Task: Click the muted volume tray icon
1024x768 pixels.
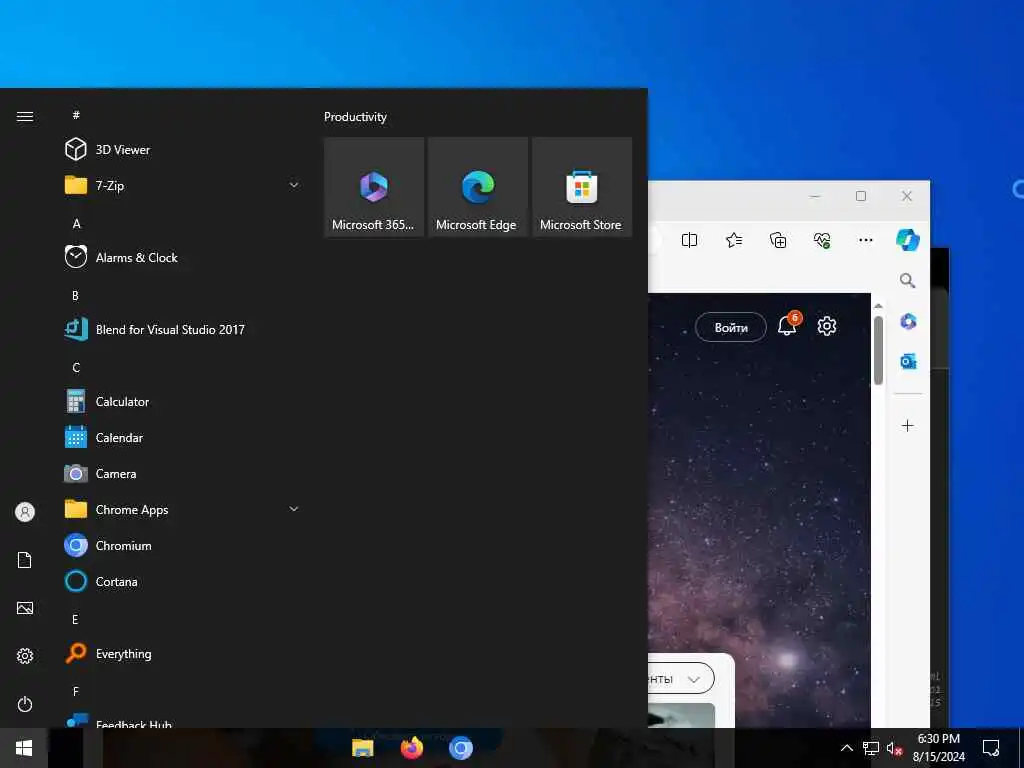Action: click(x=894, y=748)
